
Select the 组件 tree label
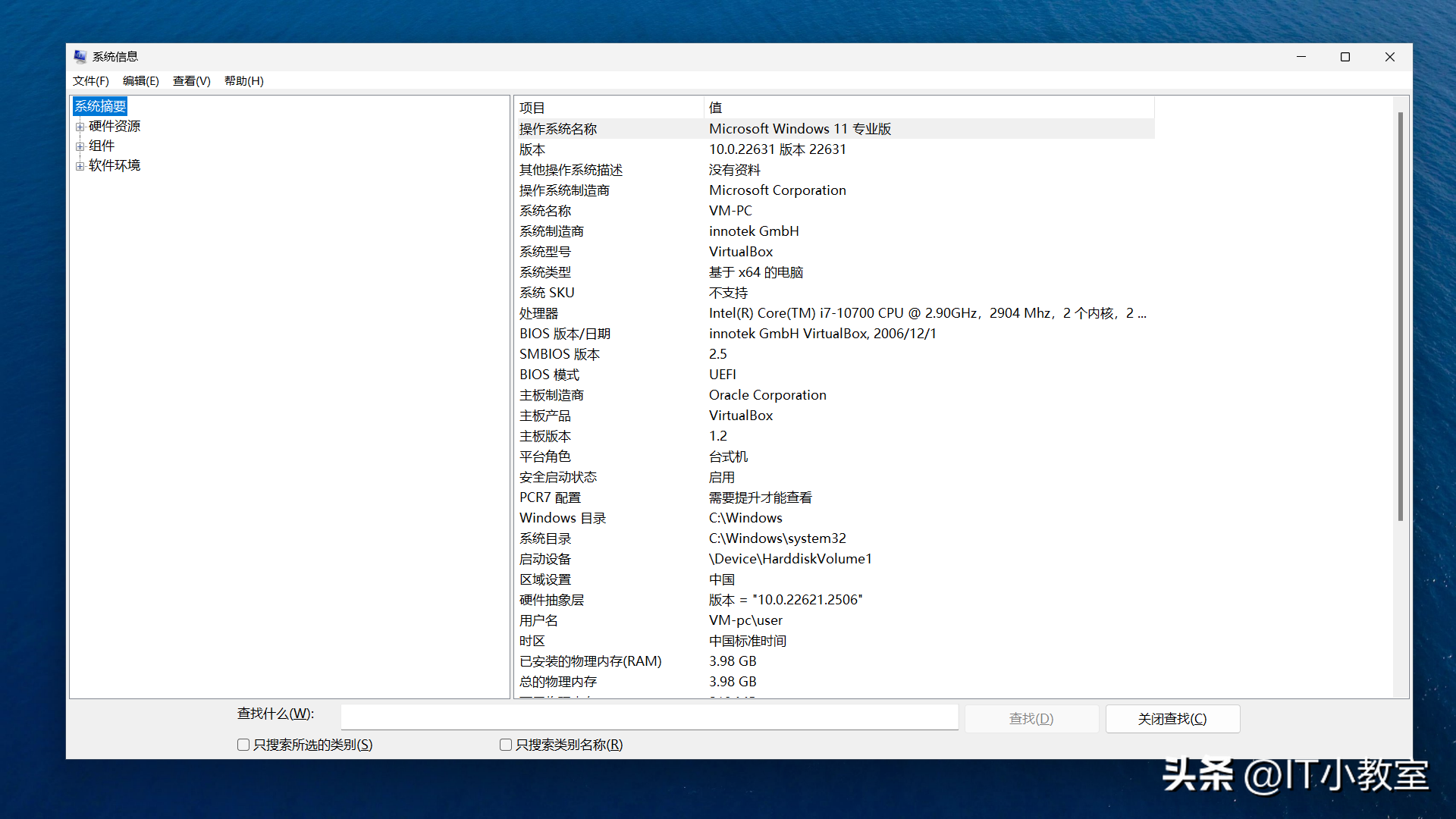pyautogui.click(x=102, y=146)
